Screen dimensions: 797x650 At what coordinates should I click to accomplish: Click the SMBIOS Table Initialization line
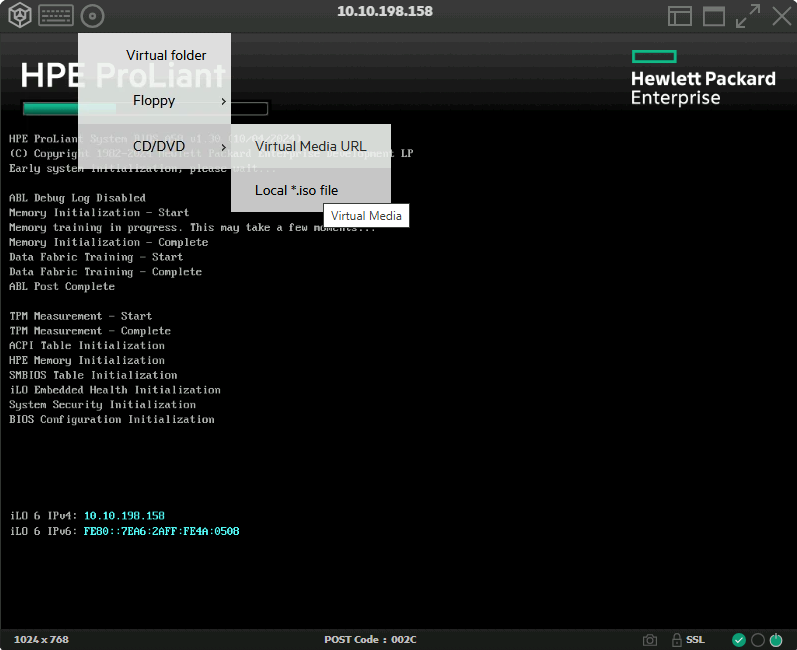point(93,375)
